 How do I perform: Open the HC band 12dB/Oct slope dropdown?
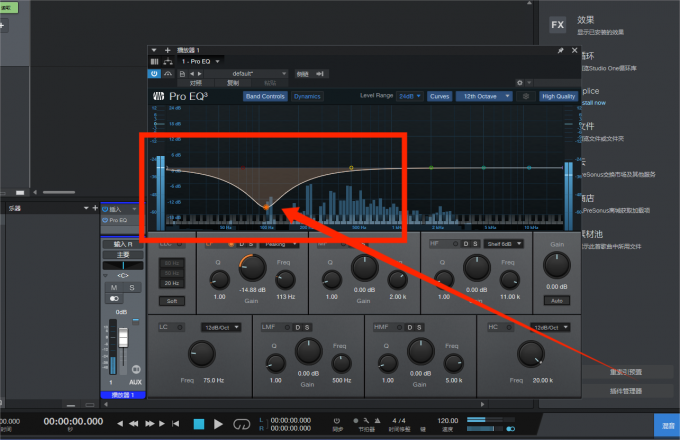549,328
